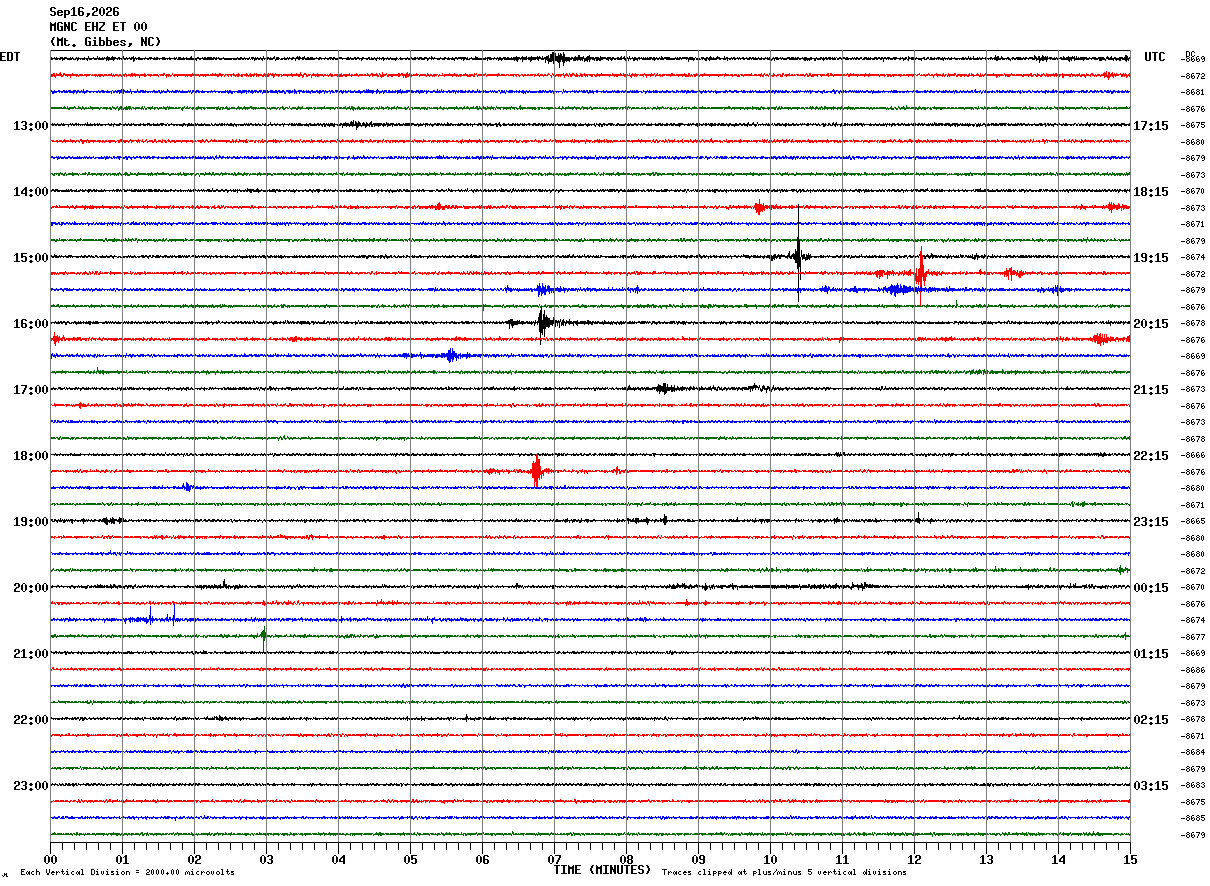Select the red burst on the 18:00 row

click(536, 470)
